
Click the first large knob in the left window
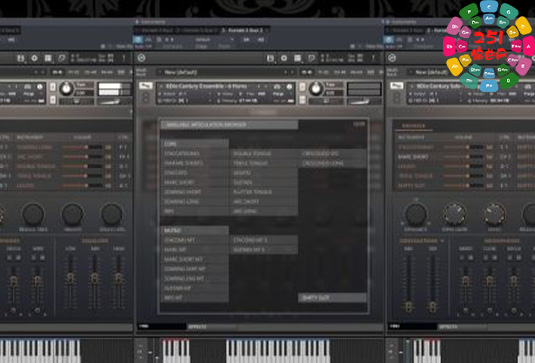coord(33,214)
